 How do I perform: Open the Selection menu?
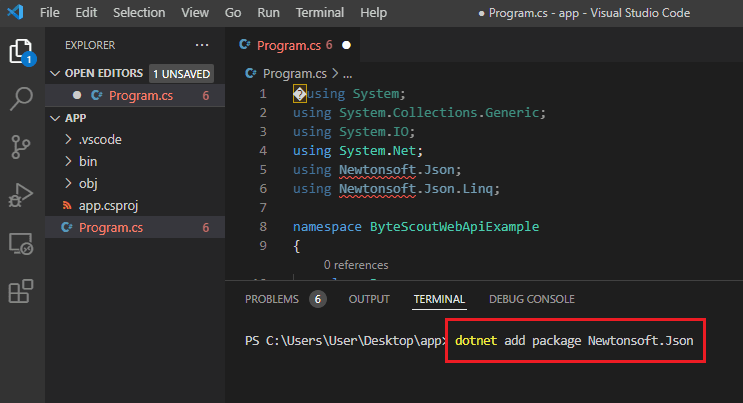click(140, 14)
